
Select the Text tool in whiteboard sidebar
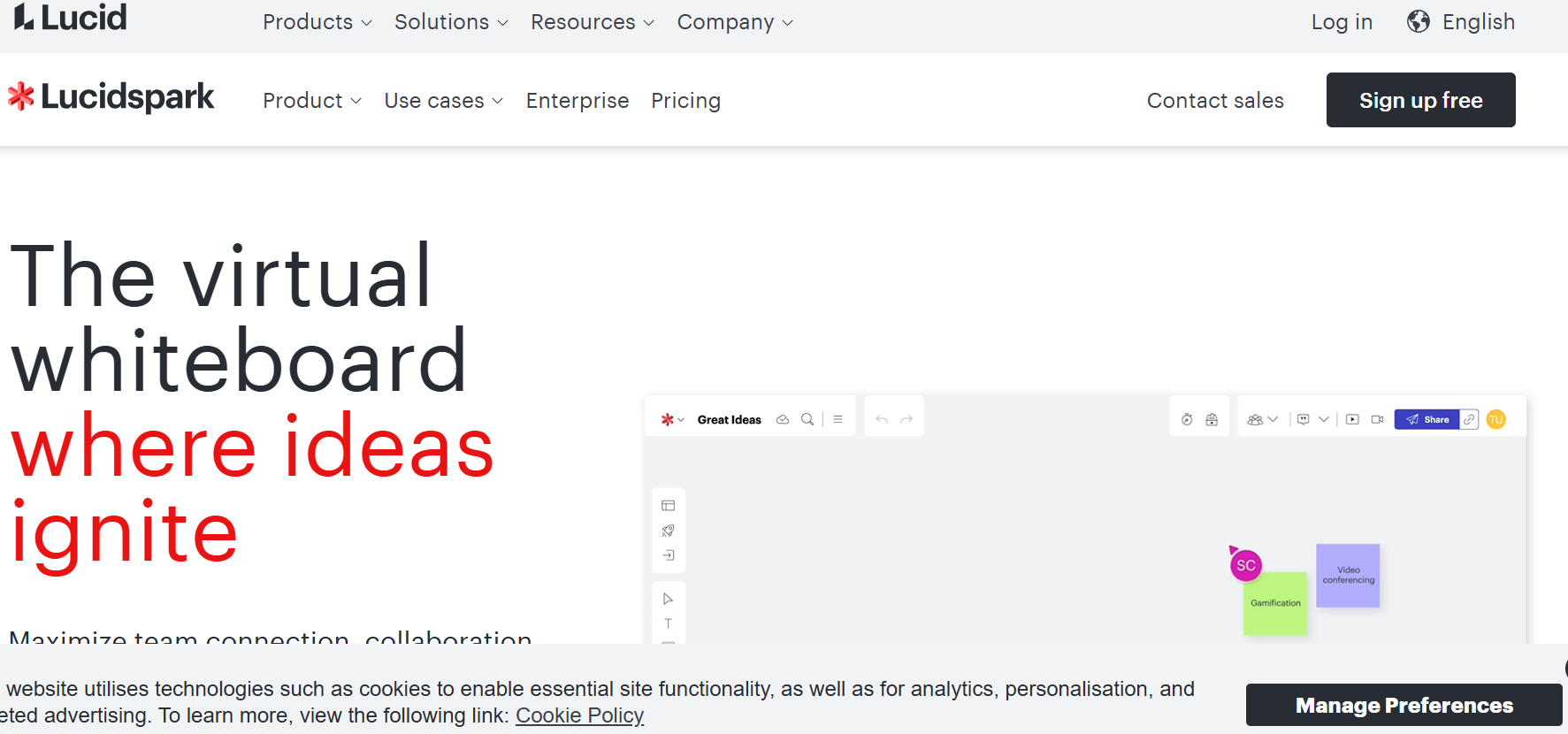tap(668, 623)
